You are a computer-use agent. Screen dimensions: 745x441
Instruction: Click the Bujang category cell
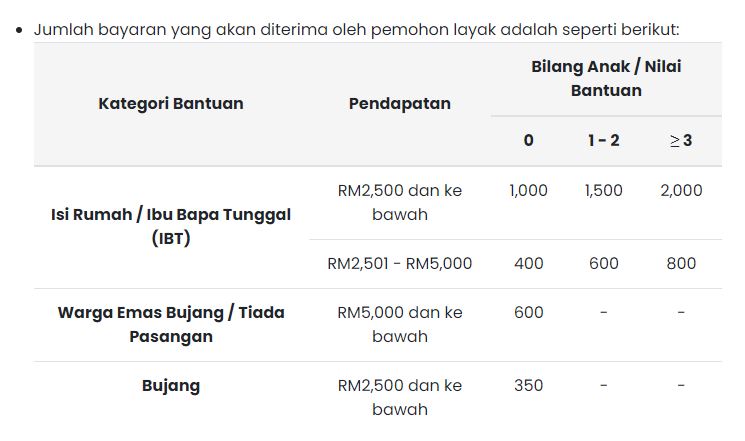tap(171, 386)
